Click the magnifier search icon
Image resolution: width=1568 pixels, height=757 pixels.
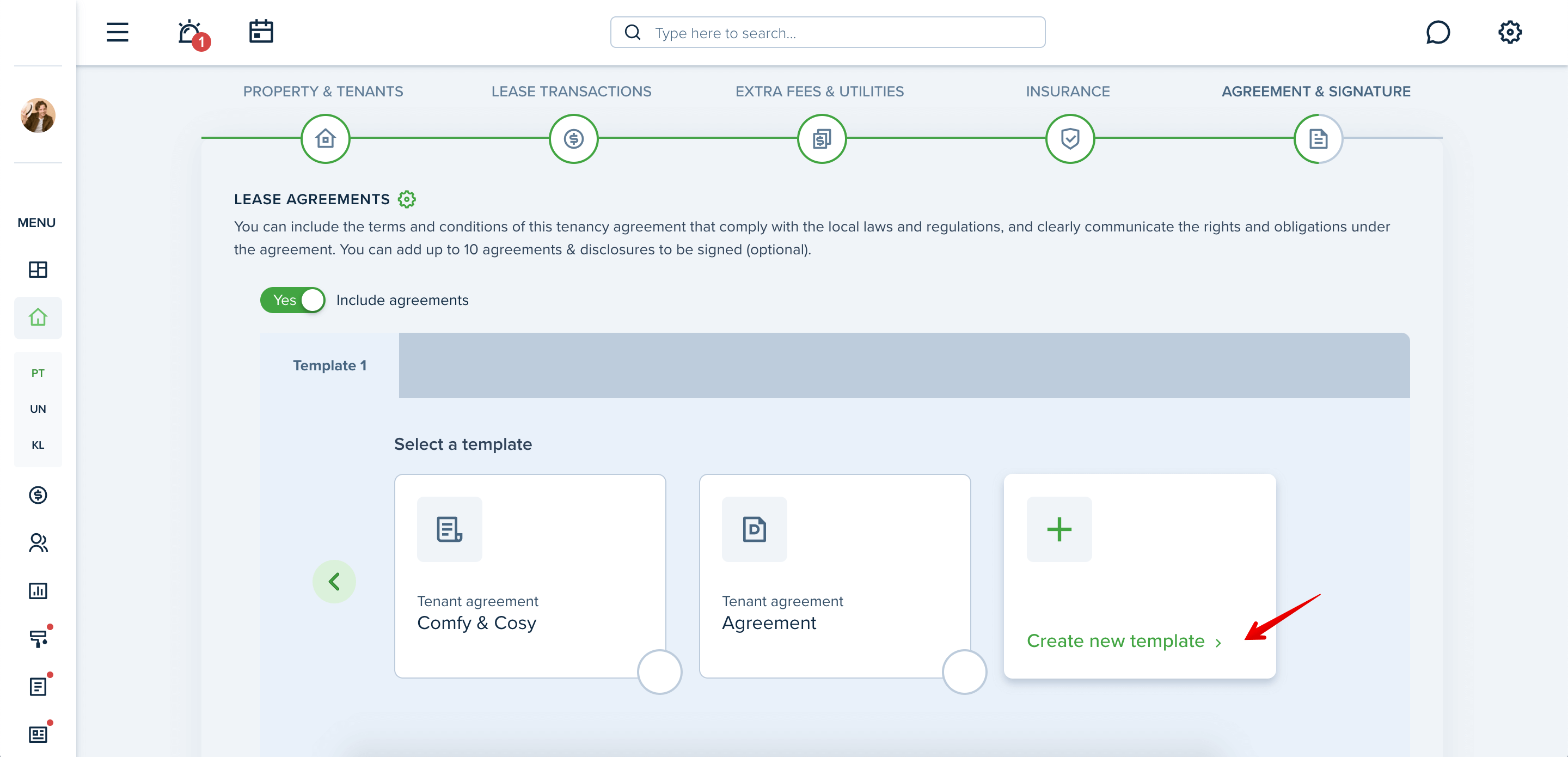tap(633, 32)
